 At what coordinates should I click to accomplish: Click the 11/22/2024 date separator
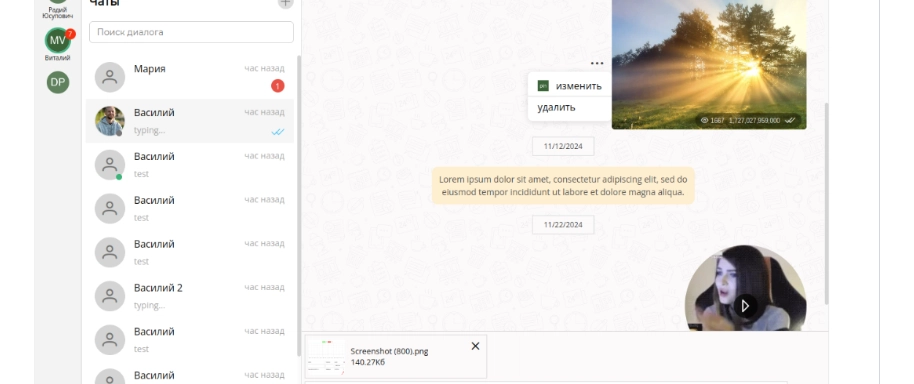[563, 224]
